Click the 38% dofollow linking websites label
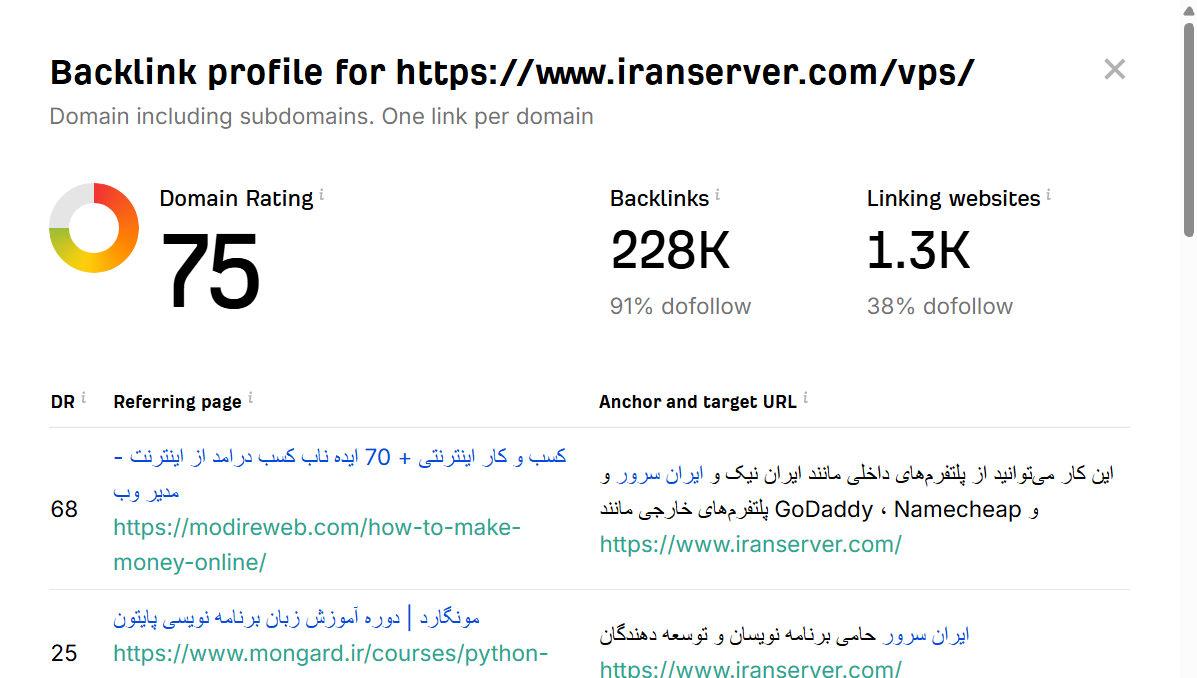 (x=940, y=306)
